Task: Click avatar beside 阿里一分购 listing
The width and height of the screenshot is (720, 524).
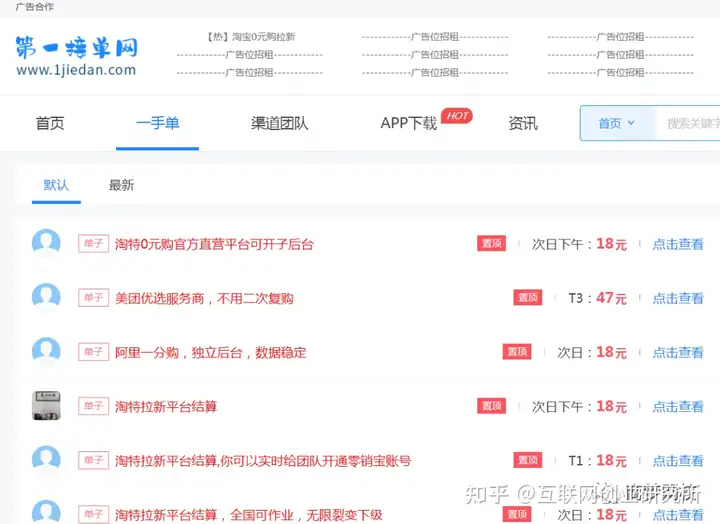Action: tap(46, 351)
